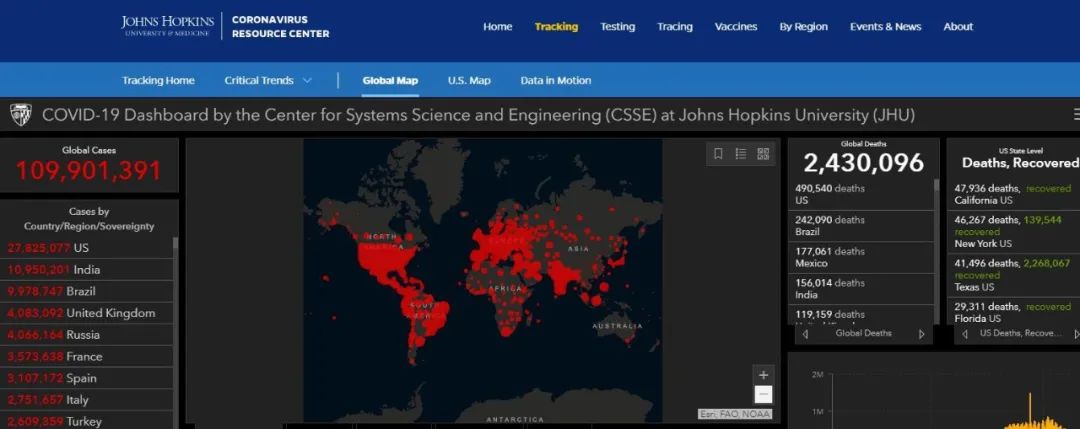Select 156,014 deaths India row

click(x=860, y=289)
